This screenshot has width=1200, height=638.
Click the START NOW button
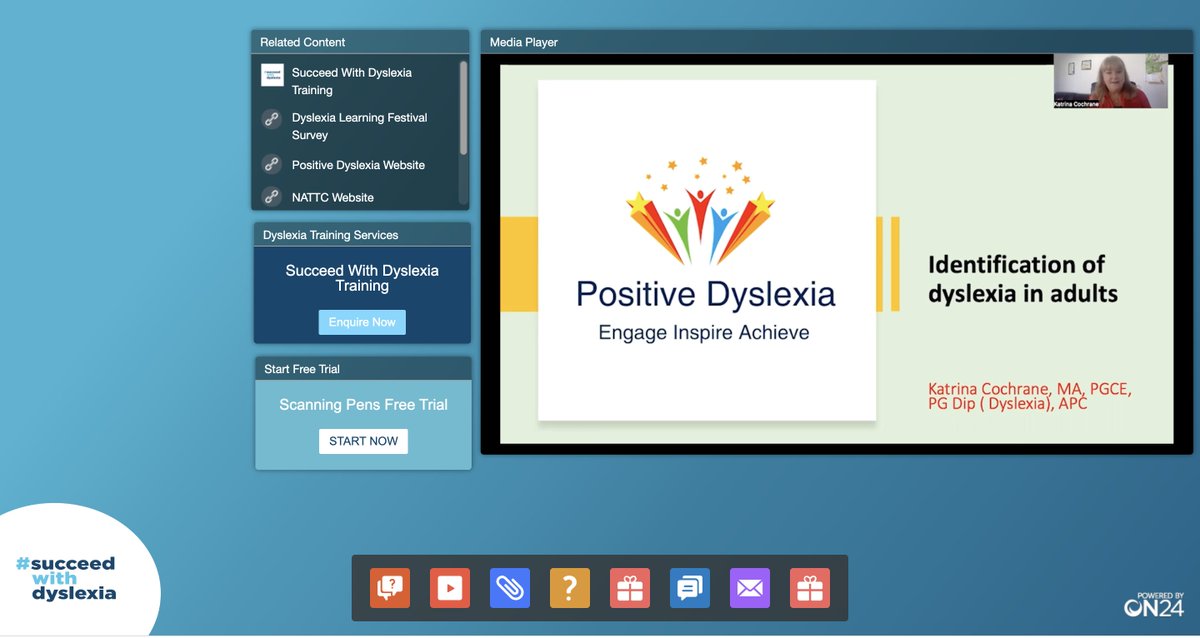coord(363,441)
